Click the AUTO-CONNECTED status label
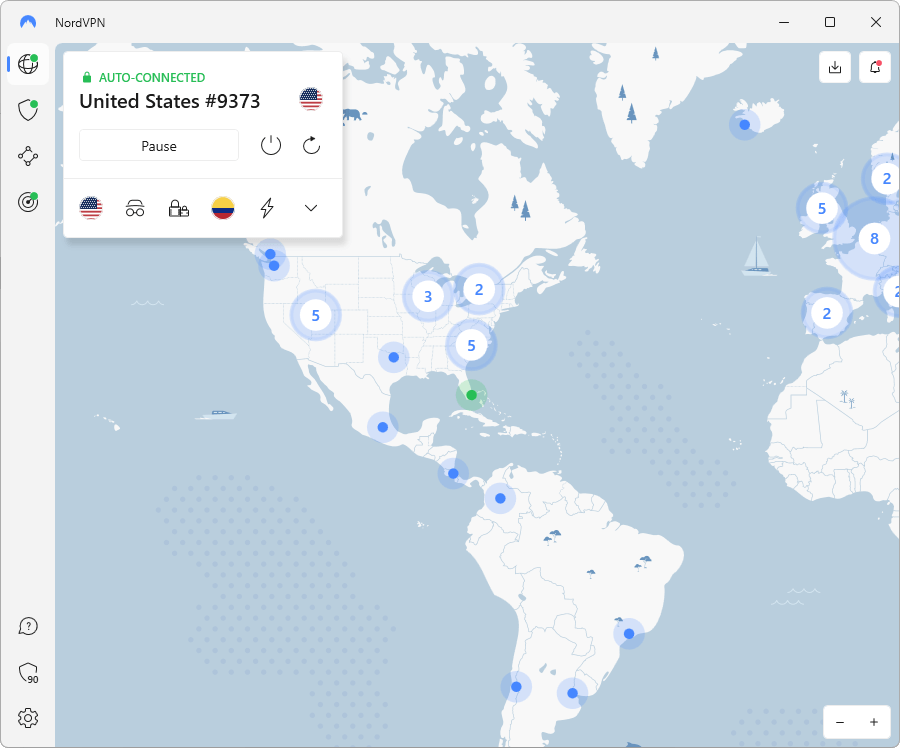 tap(152, 77)
